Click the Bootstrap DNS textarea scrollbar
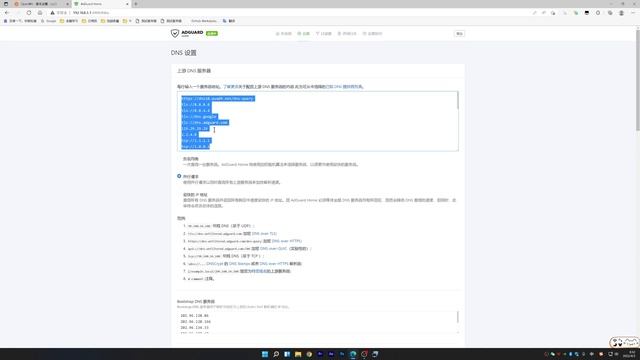Image resolution: width=640 pixels, height=360 pixels. 457,317
